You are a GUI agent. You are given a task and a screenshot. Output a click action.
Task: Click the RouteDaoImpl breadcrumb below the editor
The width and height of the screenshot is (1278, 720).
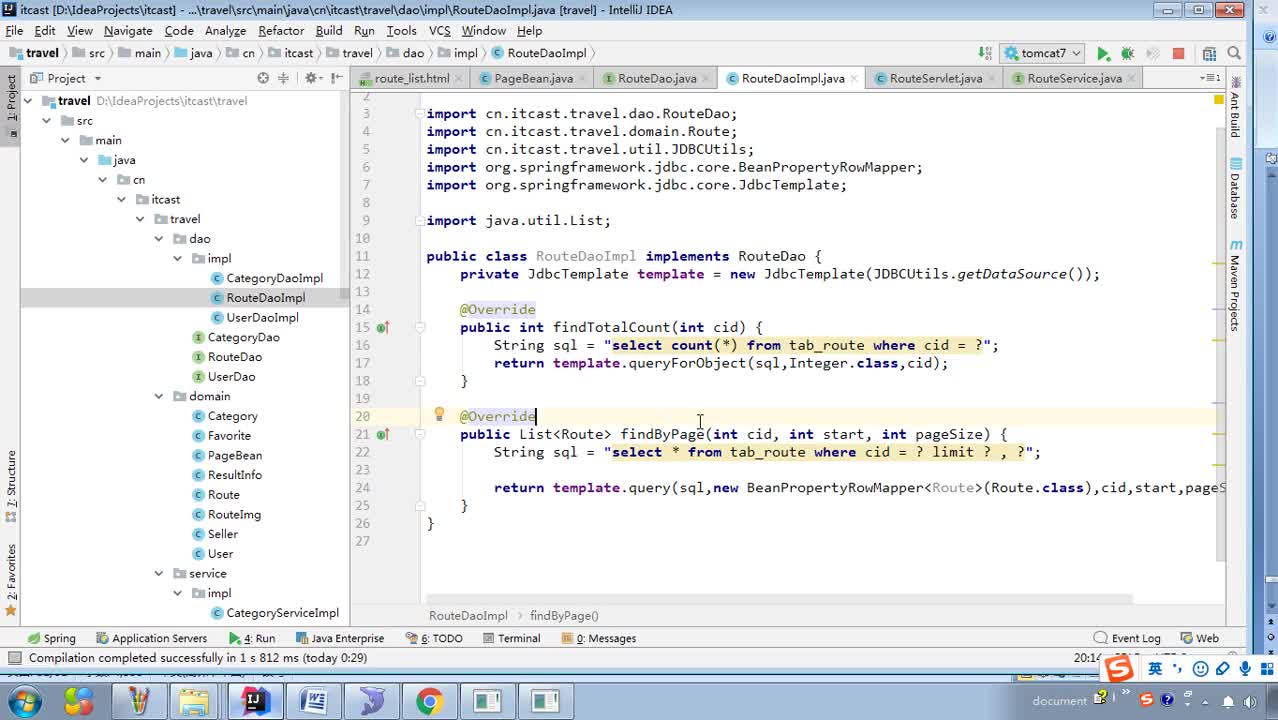pos(468,616)
